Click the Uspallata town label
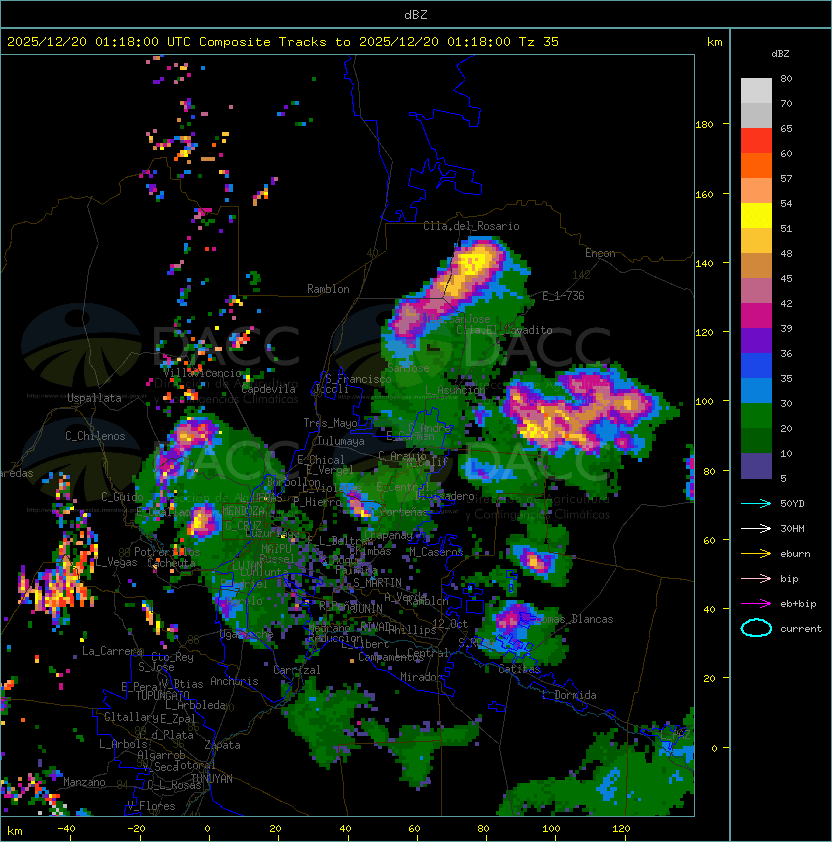832x842 pixels. pos(94,398)
